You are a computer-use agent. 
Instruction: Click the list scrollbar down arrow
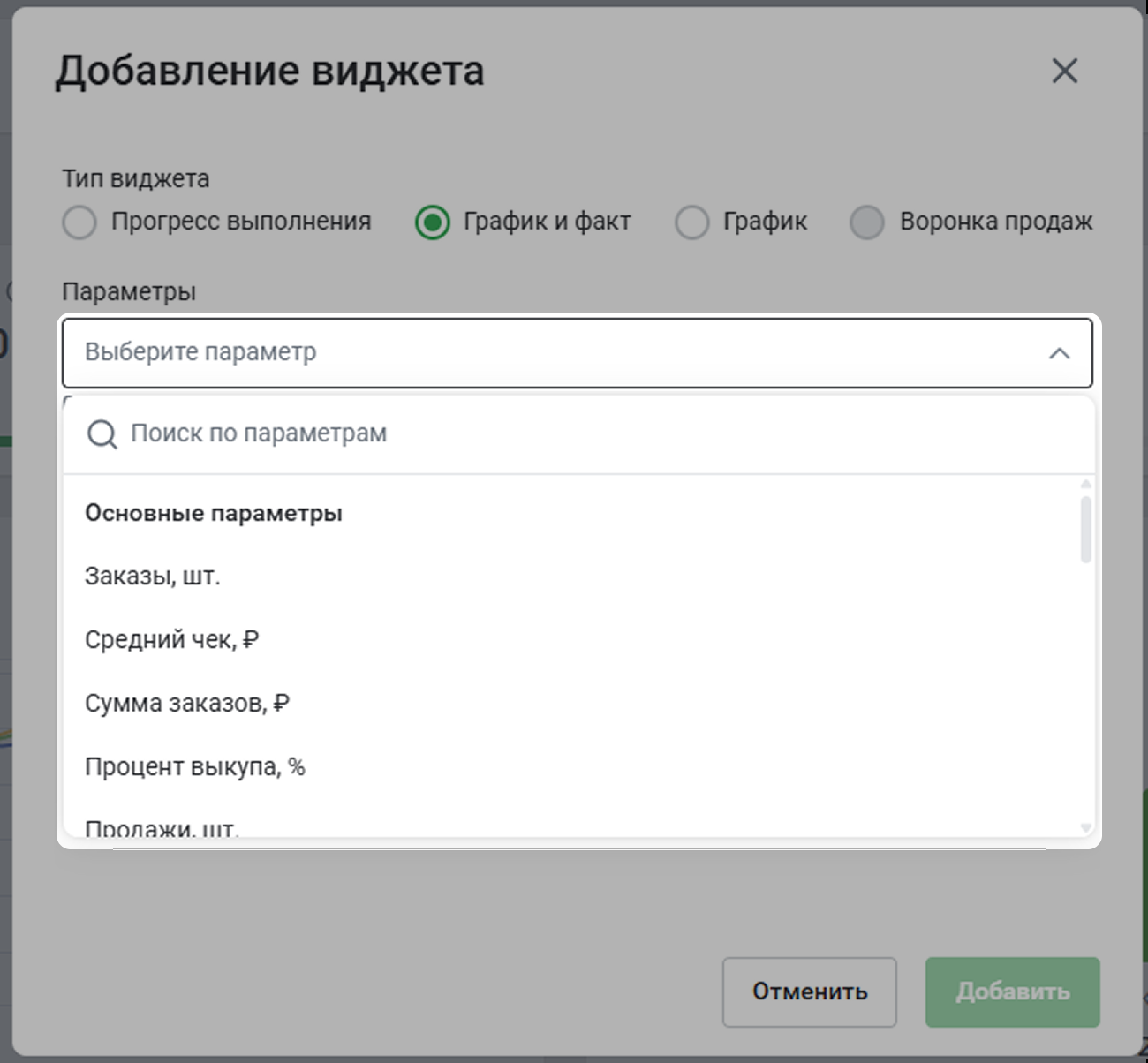tap(1085, 827)
